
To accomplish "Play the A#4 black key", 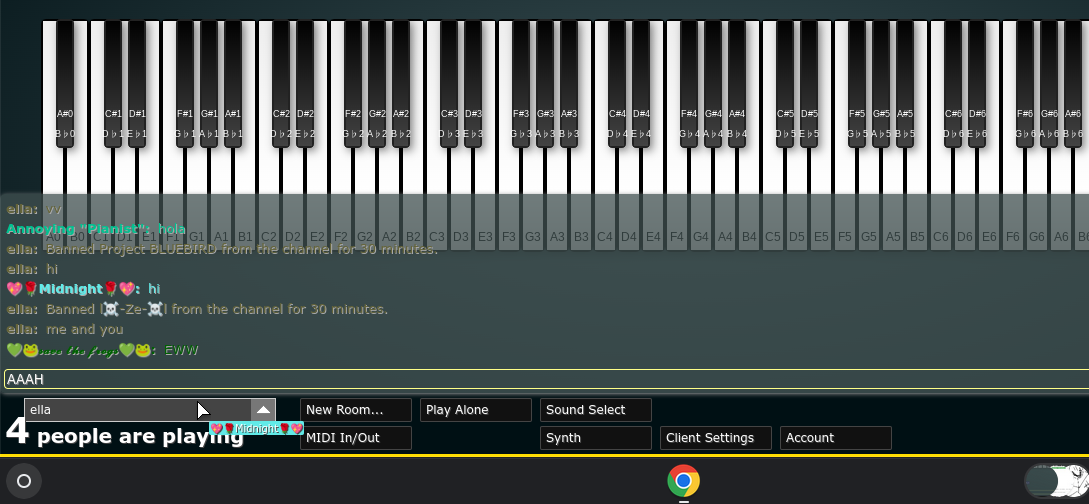I will (737, 83).
